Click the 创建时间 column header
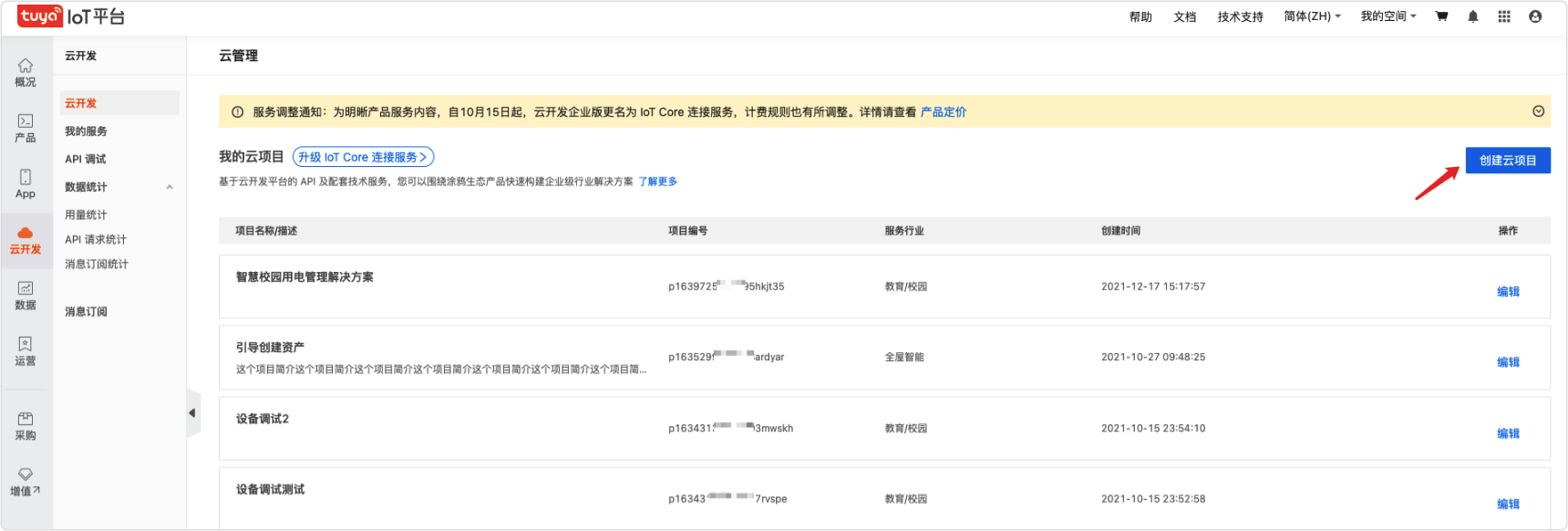This screenshot has height=531, width=1568. point(1120,231)
